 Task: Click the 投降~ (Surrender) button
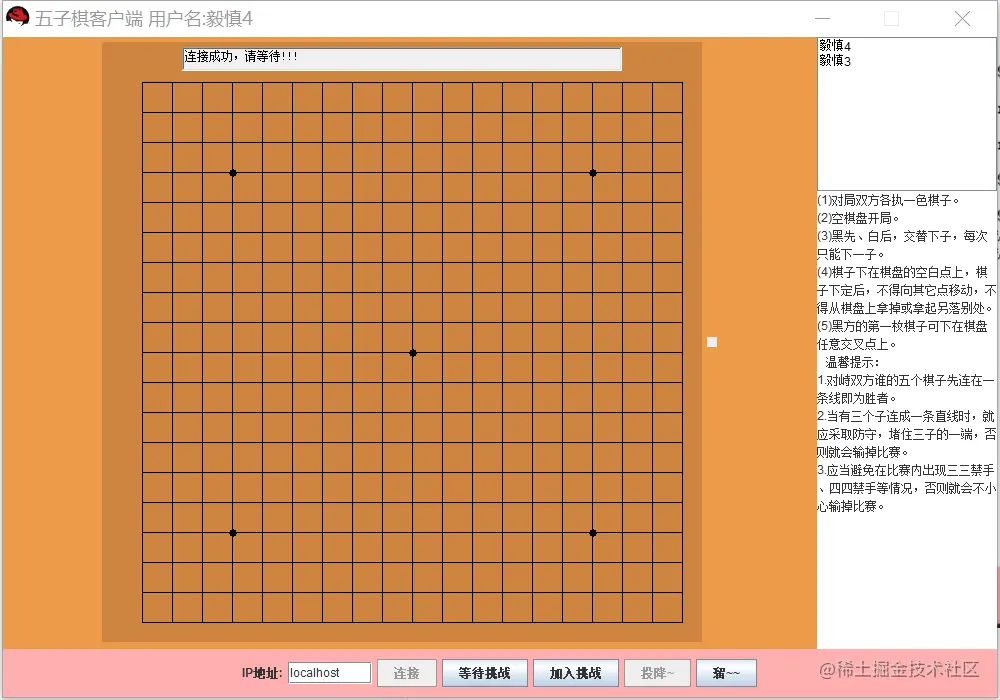(657, 673)
